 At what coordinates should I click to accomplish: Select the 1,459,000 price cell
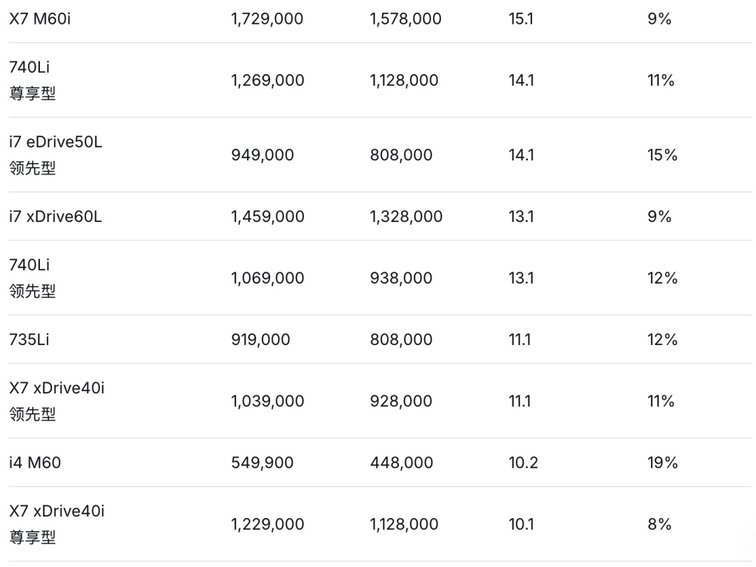point(267,216)
